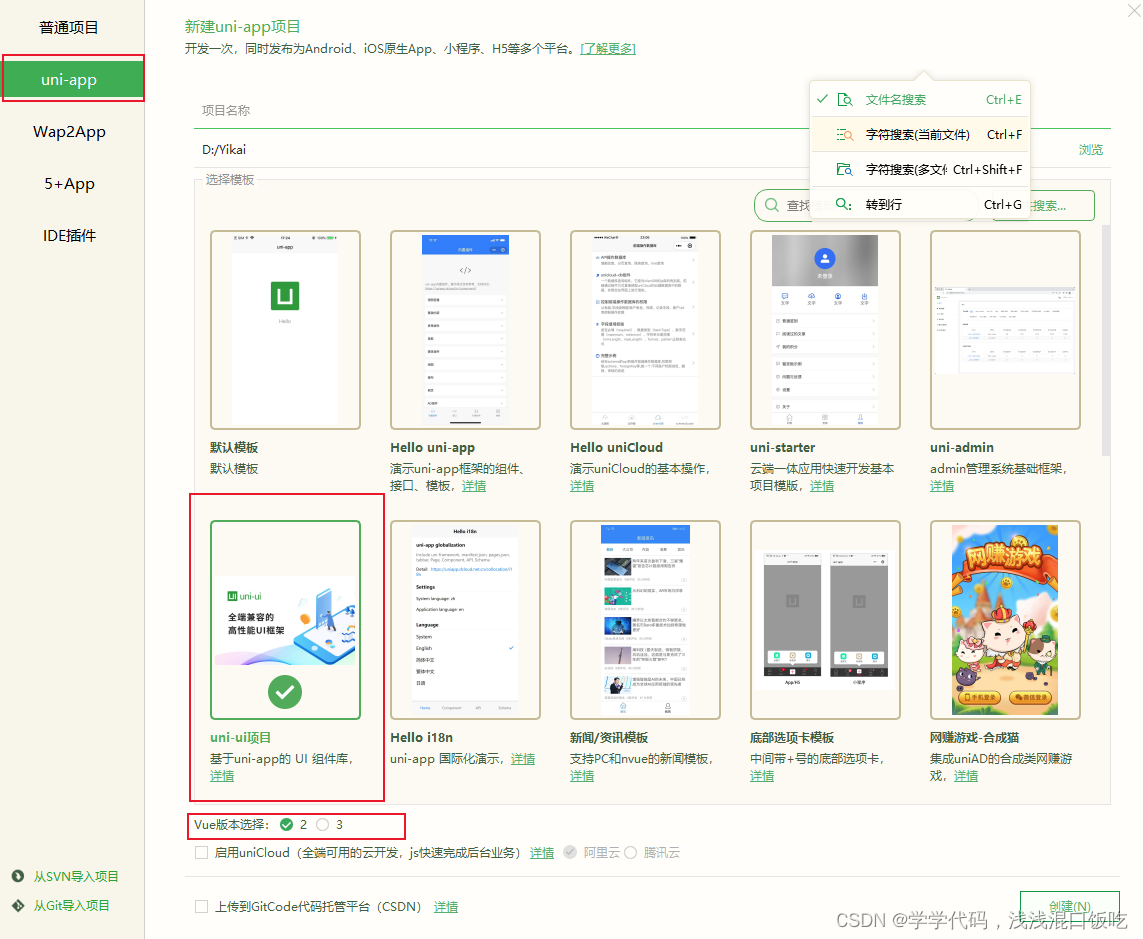This screenshot has height=939, width=1143.
Task: Switch to Wap2App project type
Action: 69,132
